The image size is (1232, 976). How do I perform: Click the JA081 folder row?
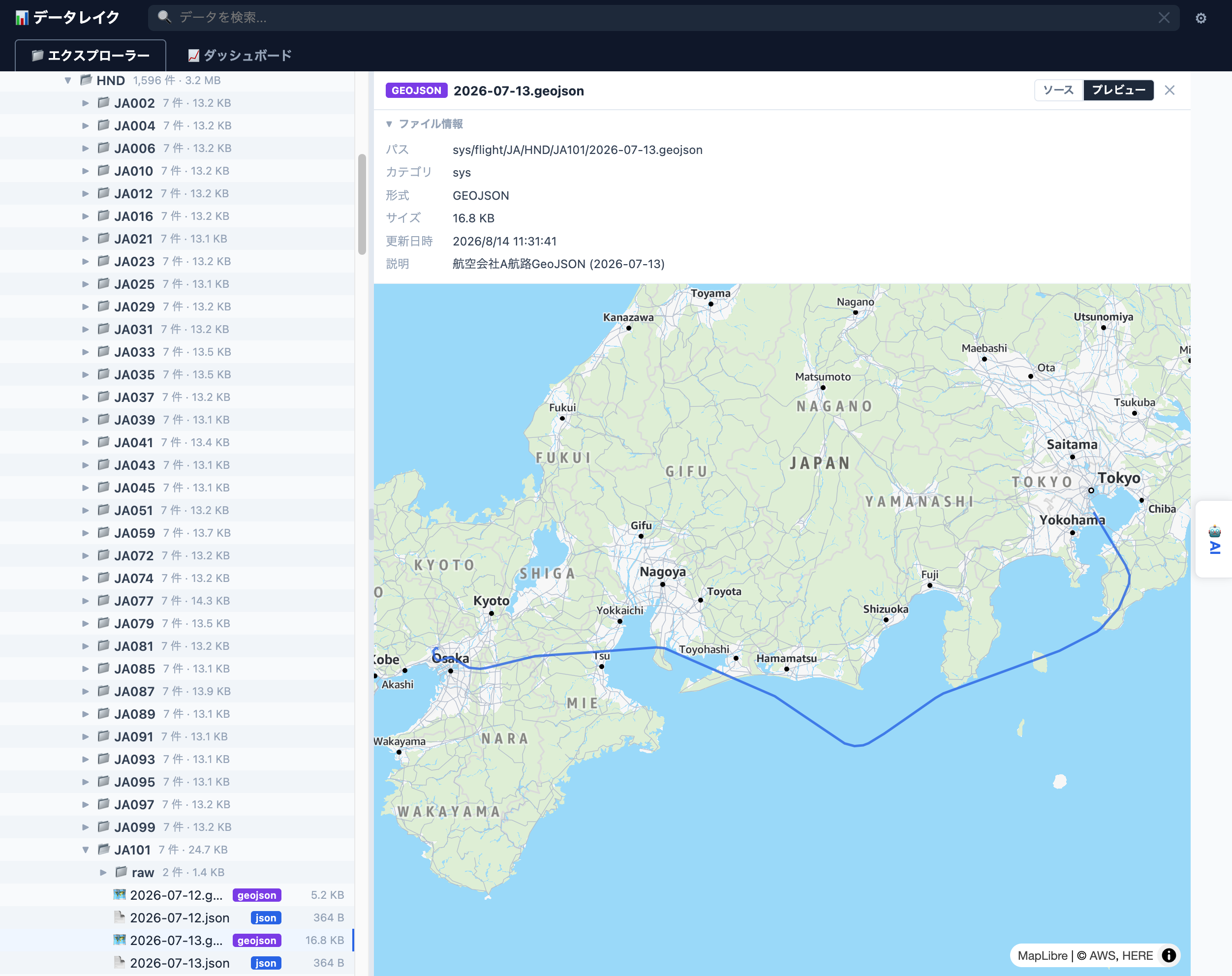177,646
